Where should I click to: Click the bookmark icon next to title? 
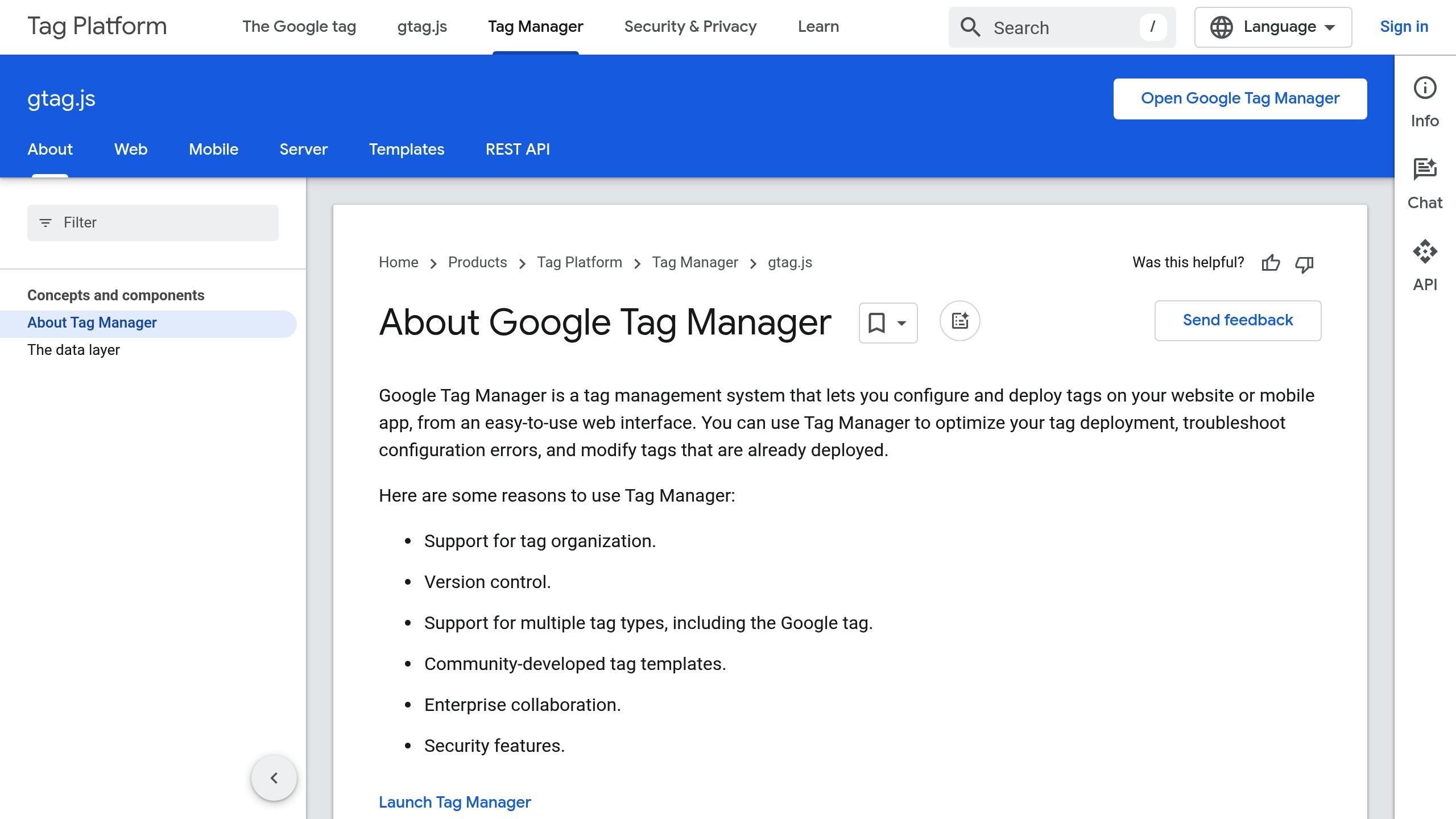876,322
